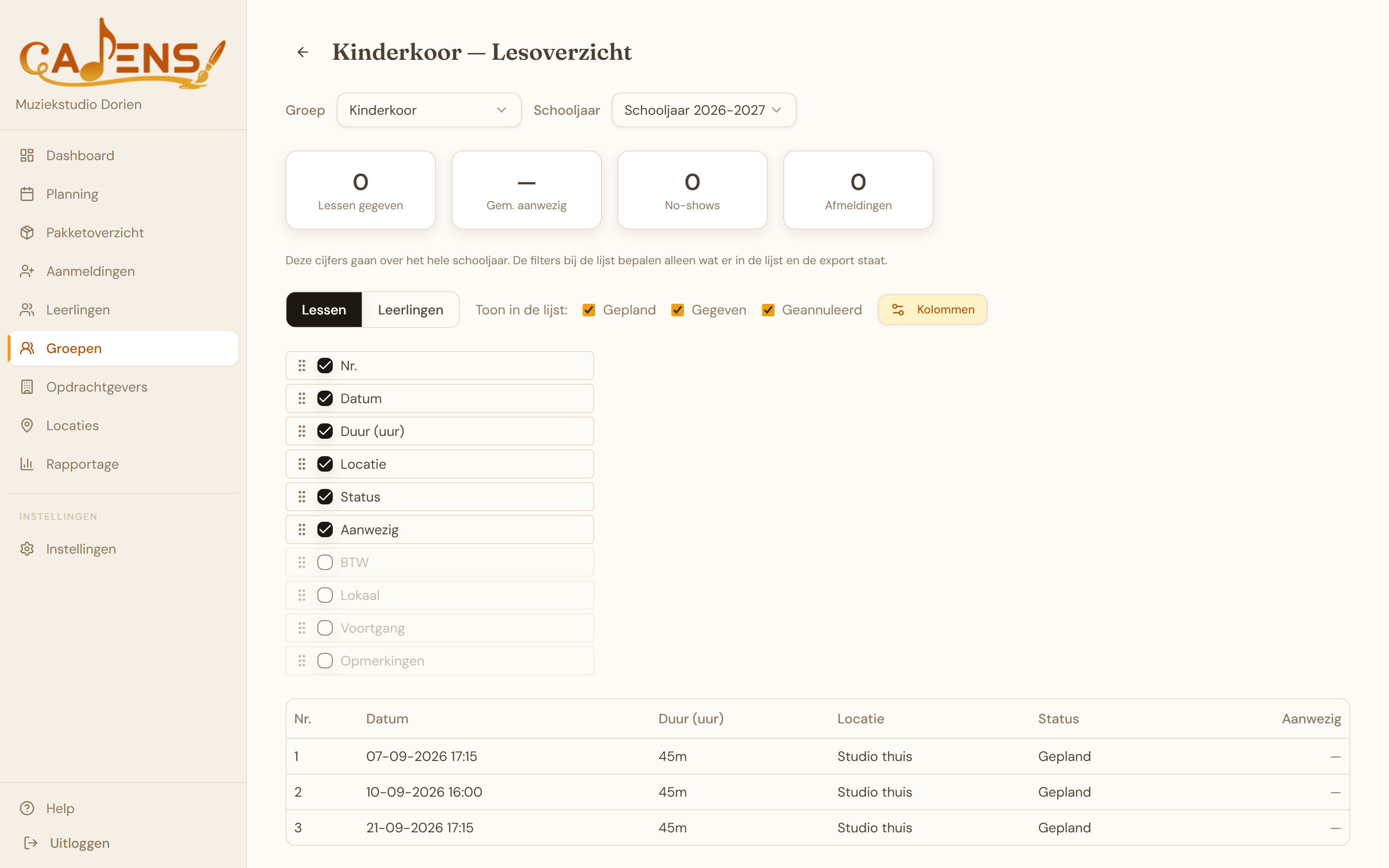
Task: Open Rapportage in the sidebar menu
Action: coord(123,464)
